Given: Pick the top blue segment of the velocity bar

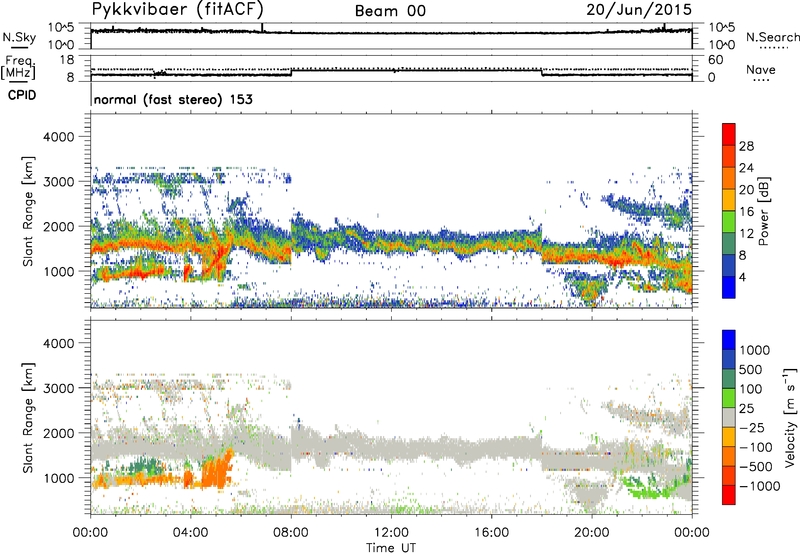Looking at the screenshot, I should pyautogui.click(x=729, y=340).
